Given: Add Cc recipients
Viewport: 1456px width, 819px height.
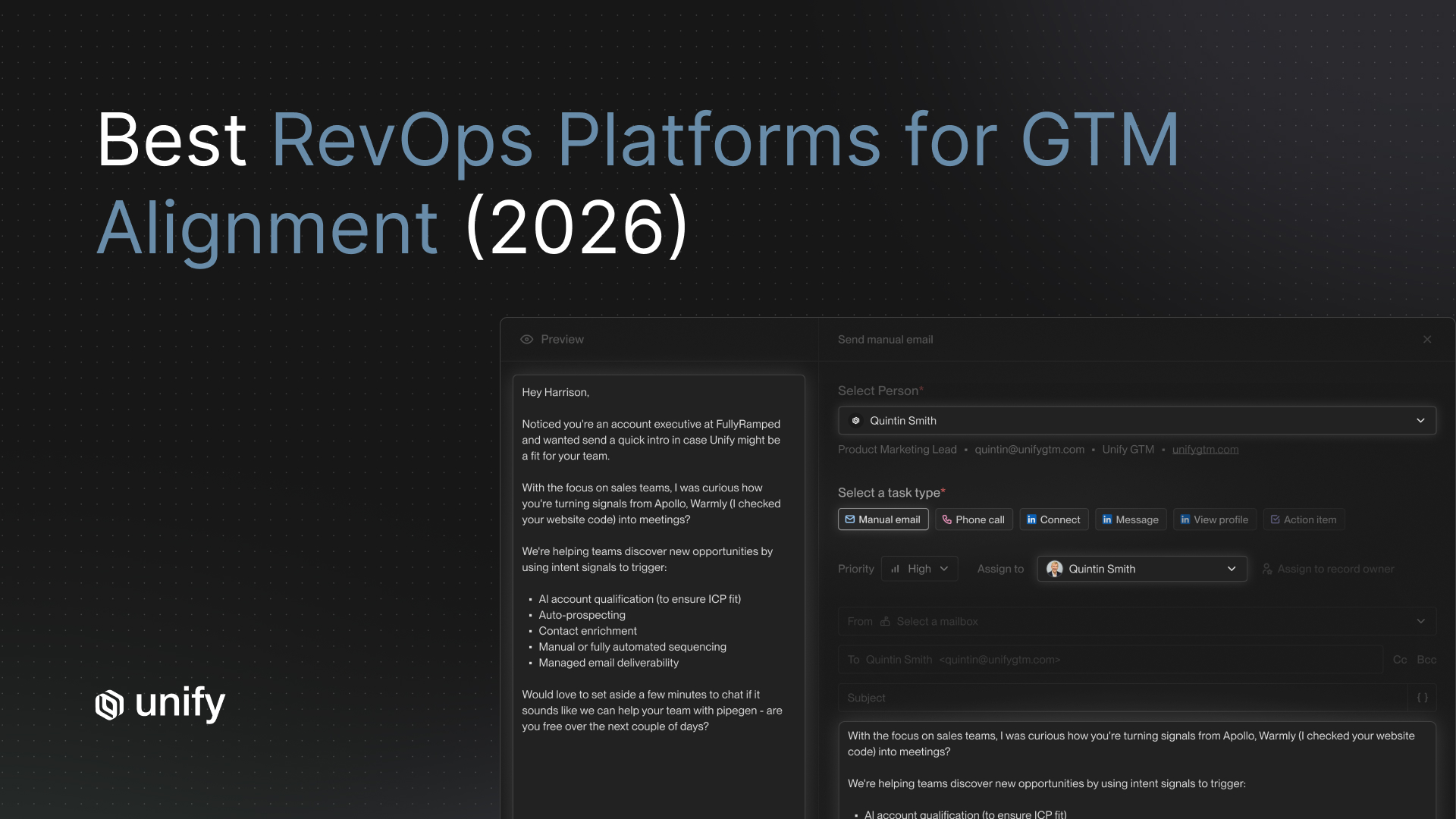Looking at the screenshot, I should point(1400,660).
